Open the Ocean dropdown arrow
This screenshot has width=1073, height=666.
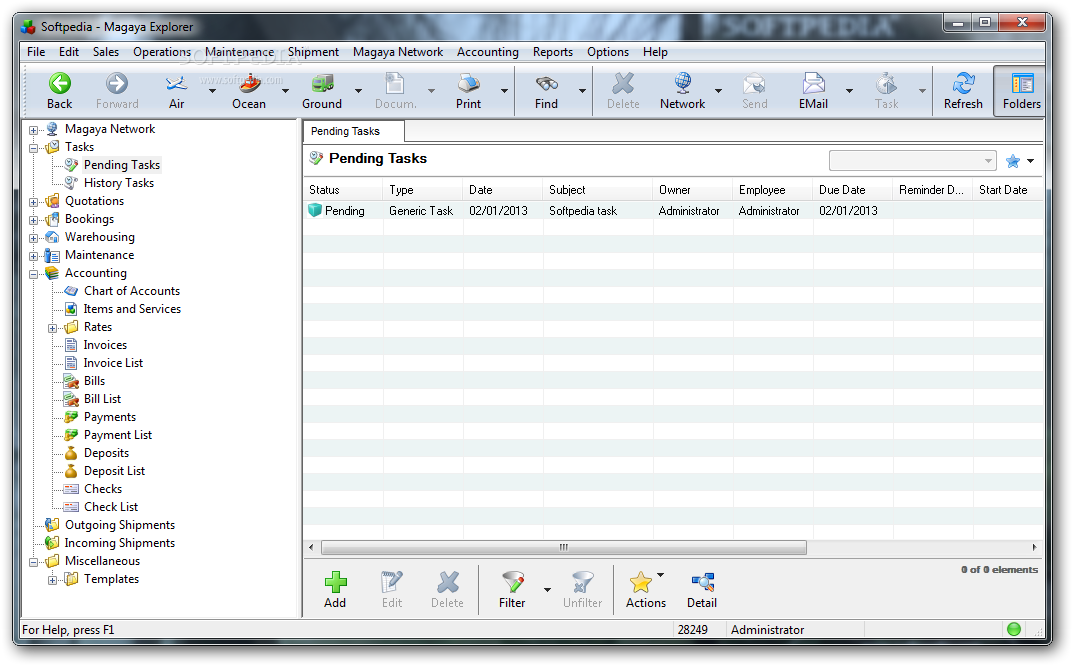(285, 91)
